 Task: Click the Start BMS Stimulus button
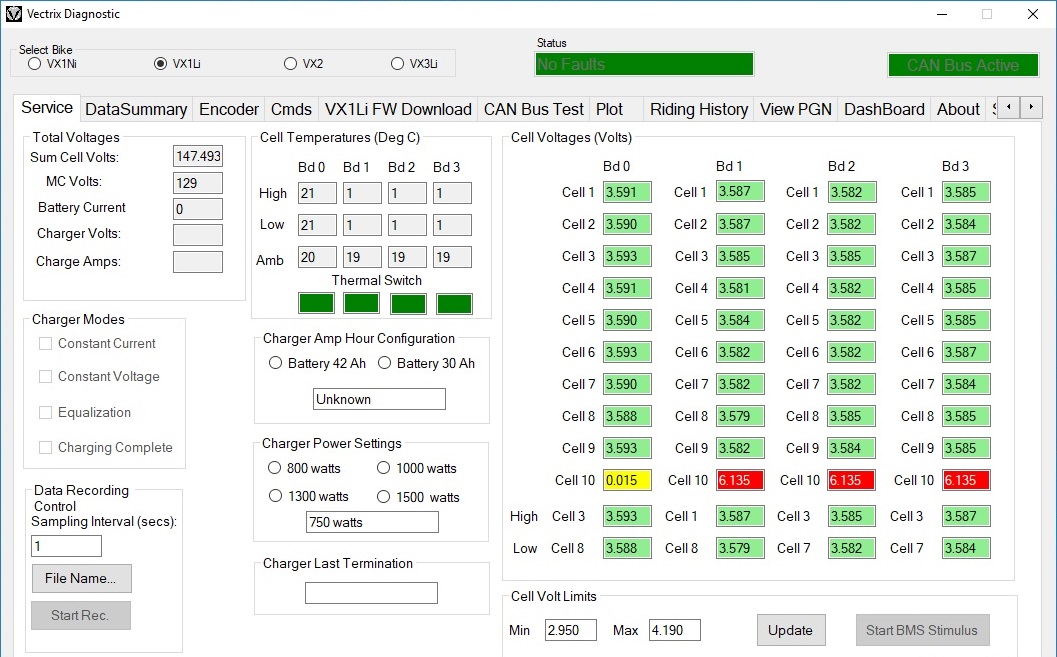point(922,630)
